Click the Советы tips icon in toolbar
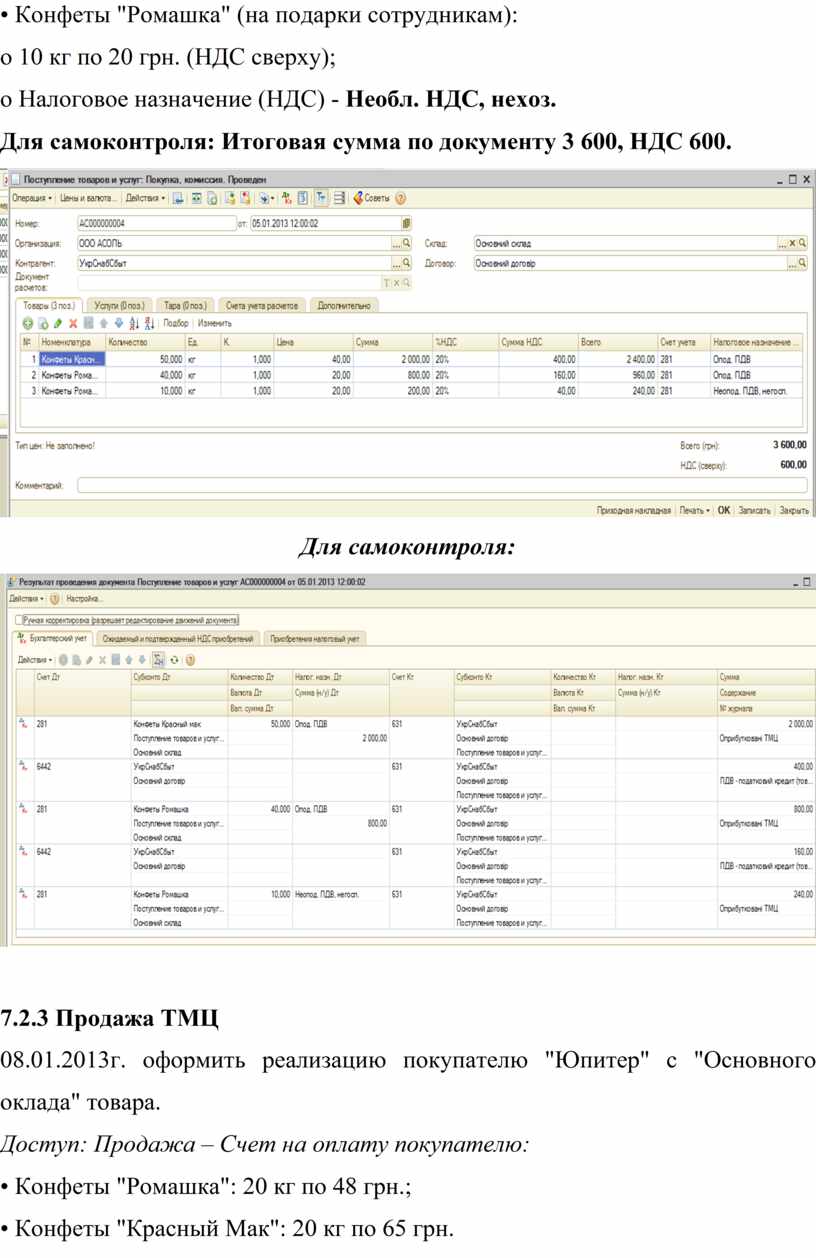The width and height of the screenshot is (816, 1258). pos(371,198)
